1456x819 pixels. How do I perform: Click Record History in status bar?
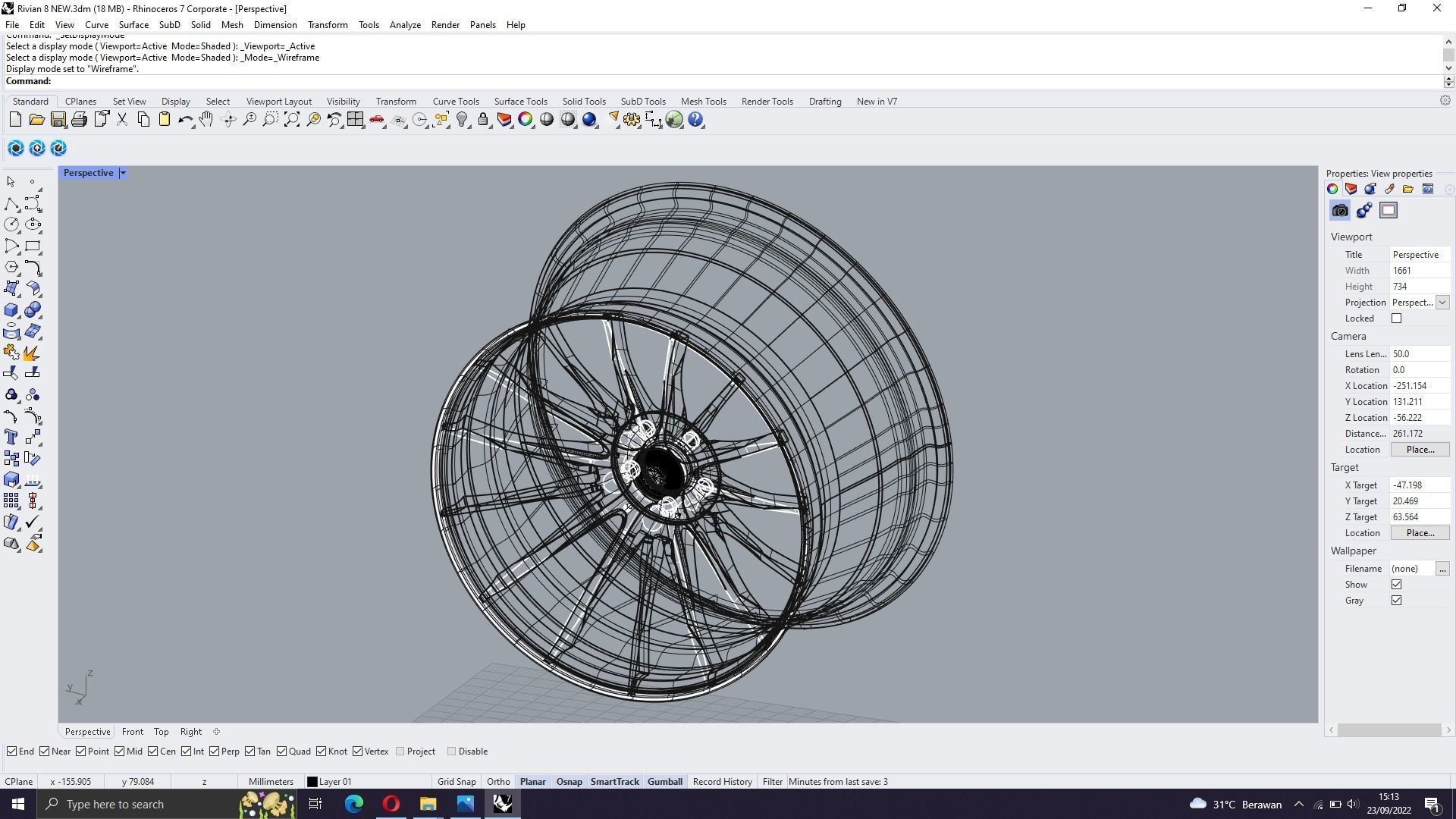tap(722, 782)
